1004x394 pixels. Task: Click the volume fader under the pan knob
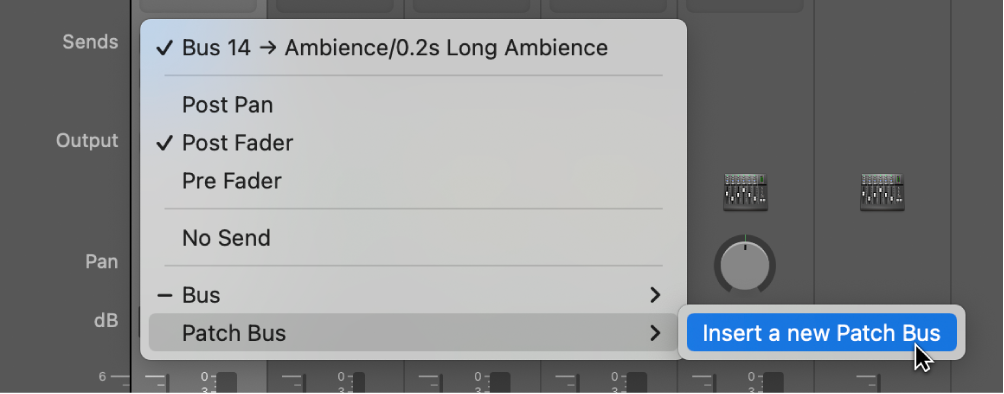click(x=773, y=382)
